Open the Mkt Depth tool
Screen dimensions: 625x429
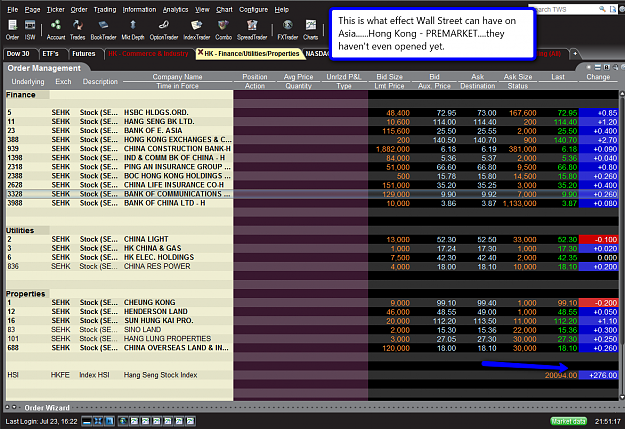(133, 30)
